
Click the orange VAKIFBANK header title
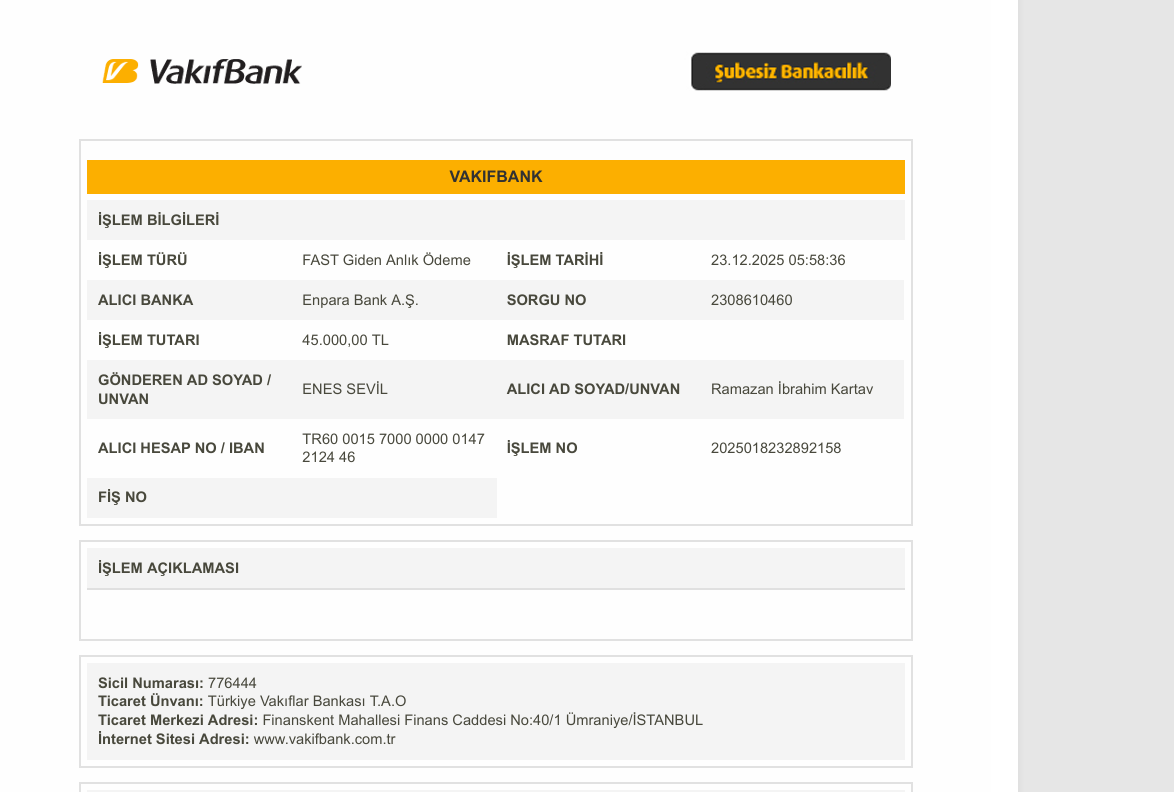tap(496, 177)
